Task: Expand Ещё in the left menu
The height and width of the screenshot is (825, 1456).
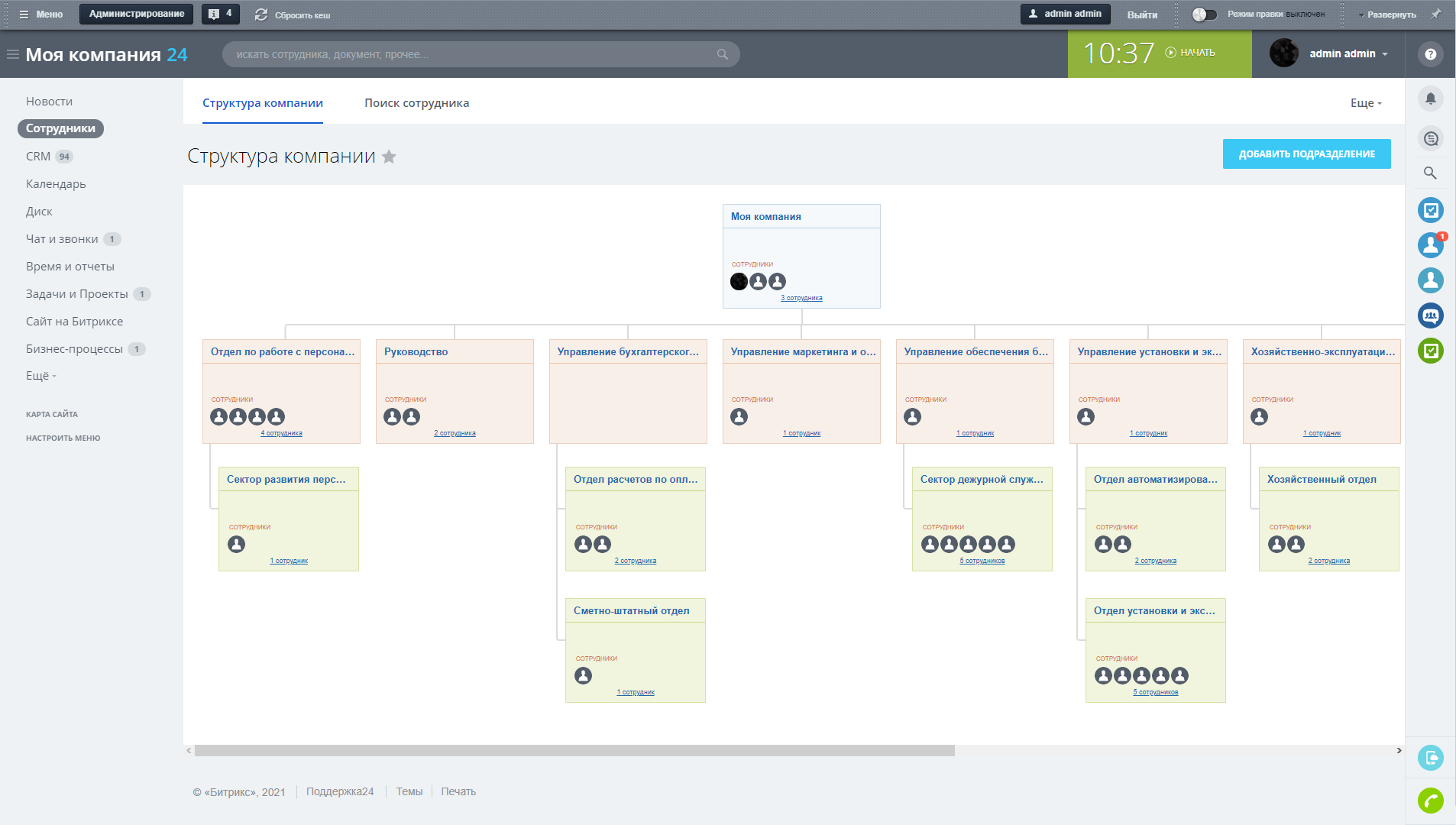Action: click(x=41, y=376)
